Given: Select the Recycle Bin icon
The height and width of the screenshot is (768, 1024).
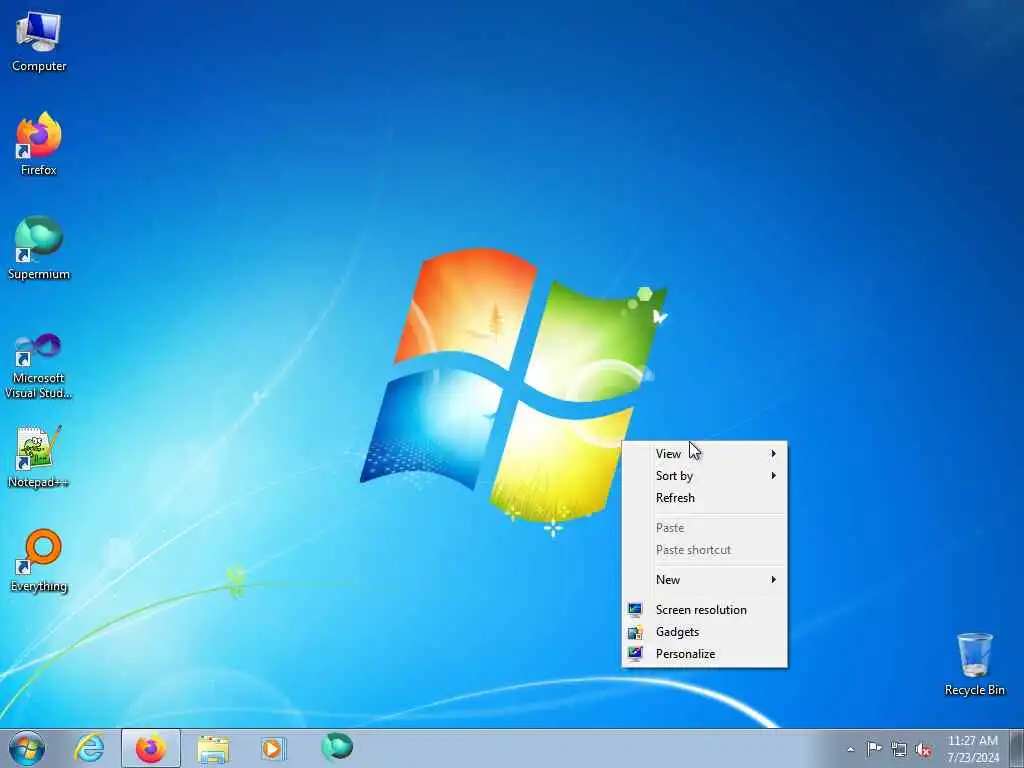Looking at the screenshot, I should pos(974,664).
